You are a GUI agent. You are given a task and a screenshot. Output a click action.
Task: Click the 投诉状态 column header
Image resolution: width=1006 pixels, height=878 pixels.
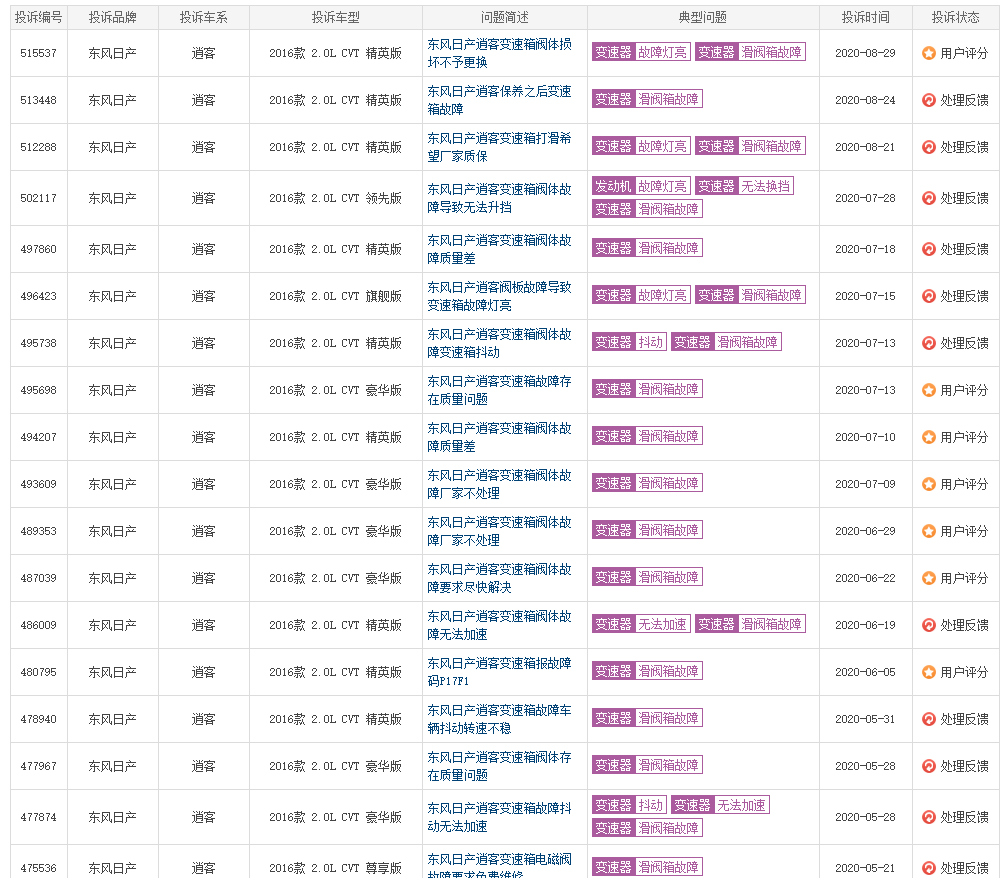click(x=955, y=18)
